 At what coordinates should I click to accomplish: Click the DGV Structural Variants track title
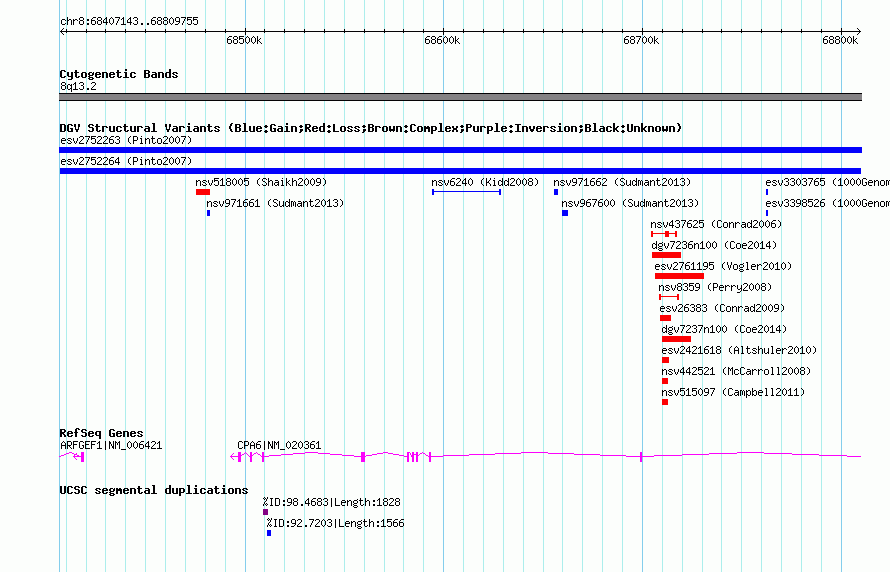pyautogui.click(x=371, y=128)
